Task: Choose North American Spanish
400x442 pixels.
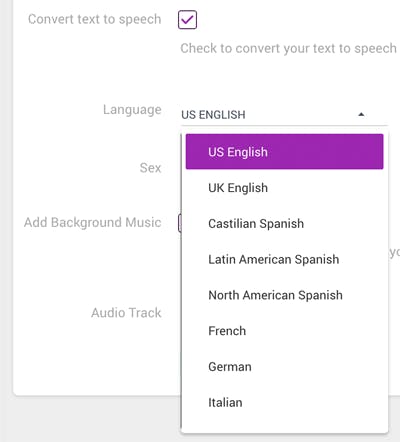Action: tap(284, 295)
